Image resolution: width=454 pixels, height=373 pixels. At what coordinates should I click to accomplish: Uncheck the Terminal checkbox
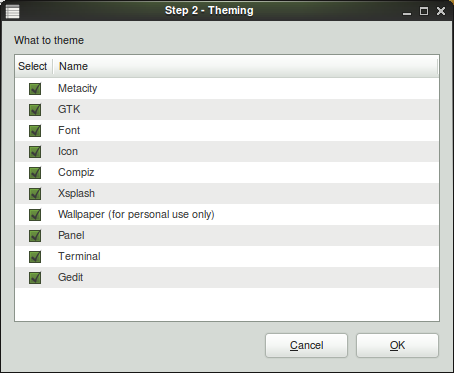coord(35,257)
